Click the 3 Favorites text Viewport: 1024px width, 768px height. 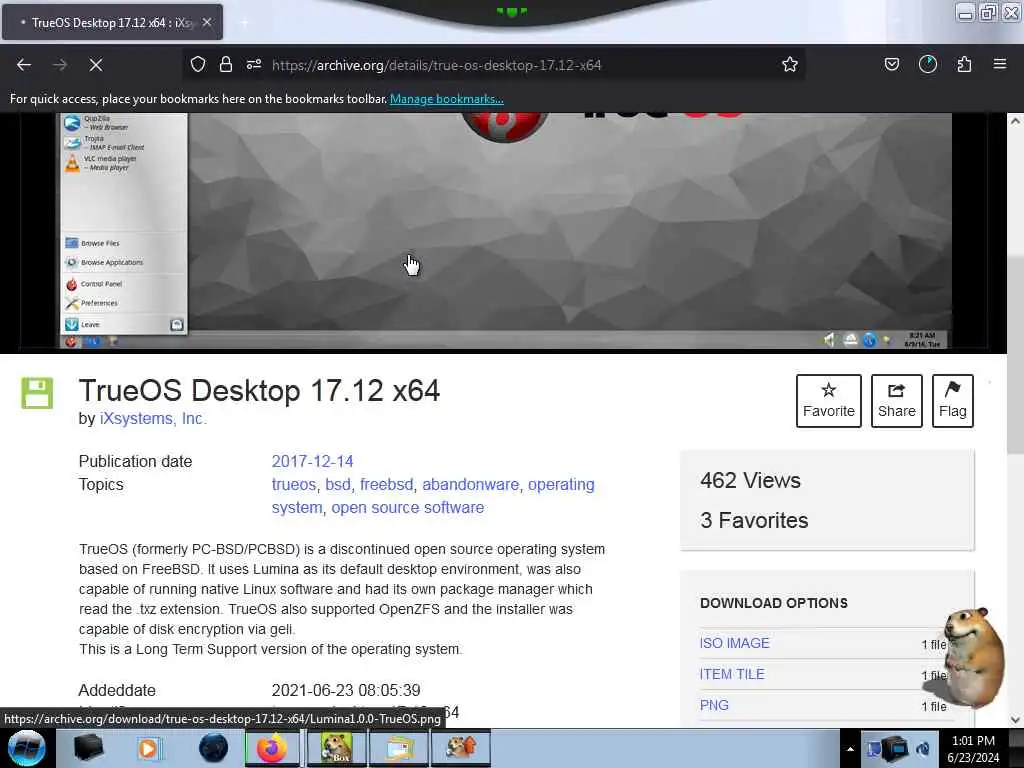(754, 520)
